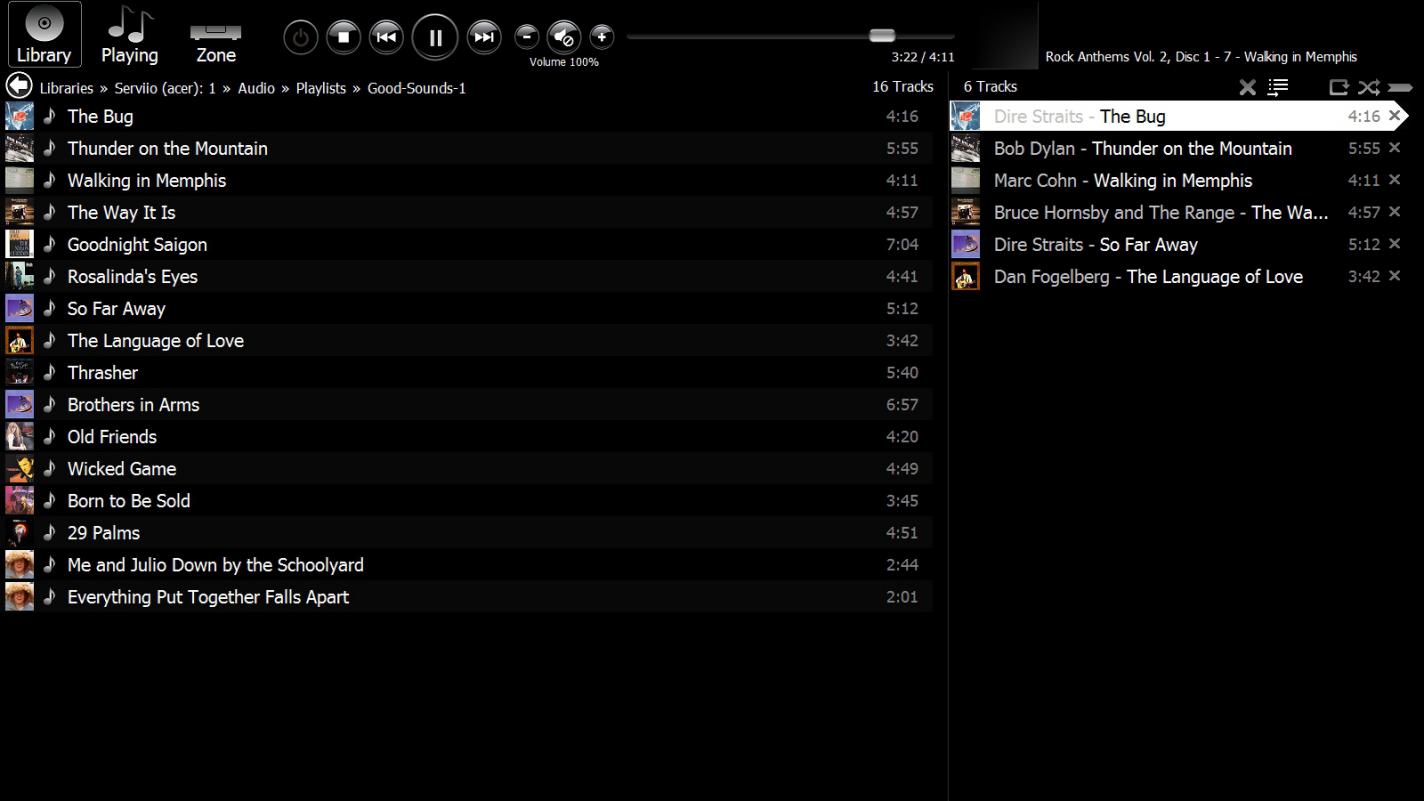1424x801 pixels.
Task: Select Brothers in Arms from the library
Action: click(133, 405)
